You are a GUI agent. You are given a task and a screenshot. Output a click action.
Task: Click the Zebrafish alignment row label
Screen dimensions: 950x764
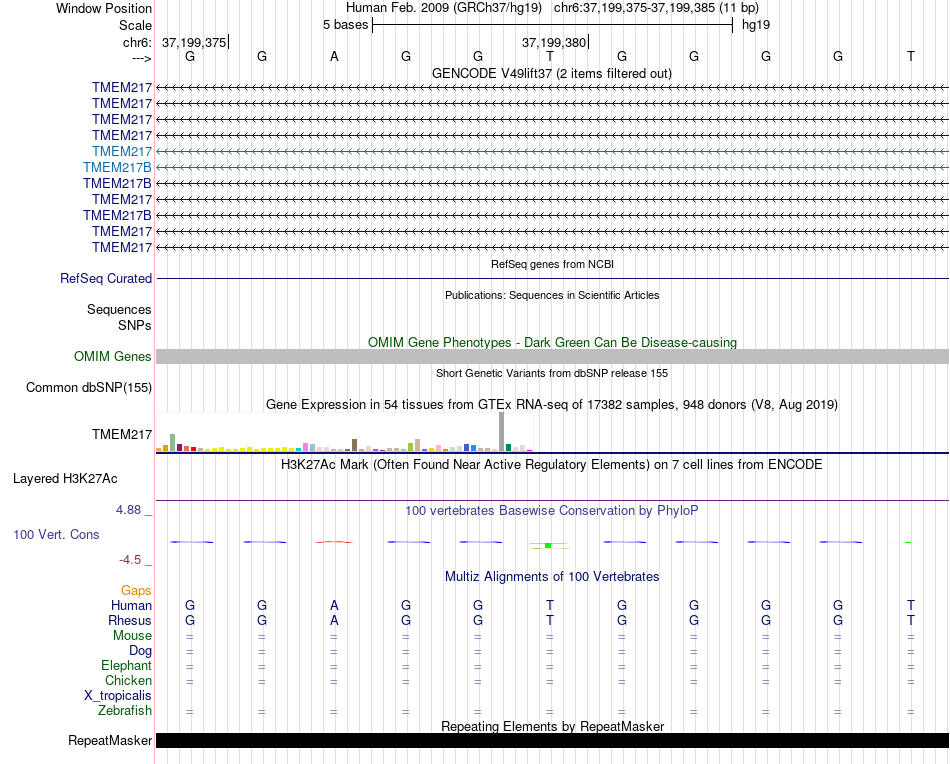point(125,710)
